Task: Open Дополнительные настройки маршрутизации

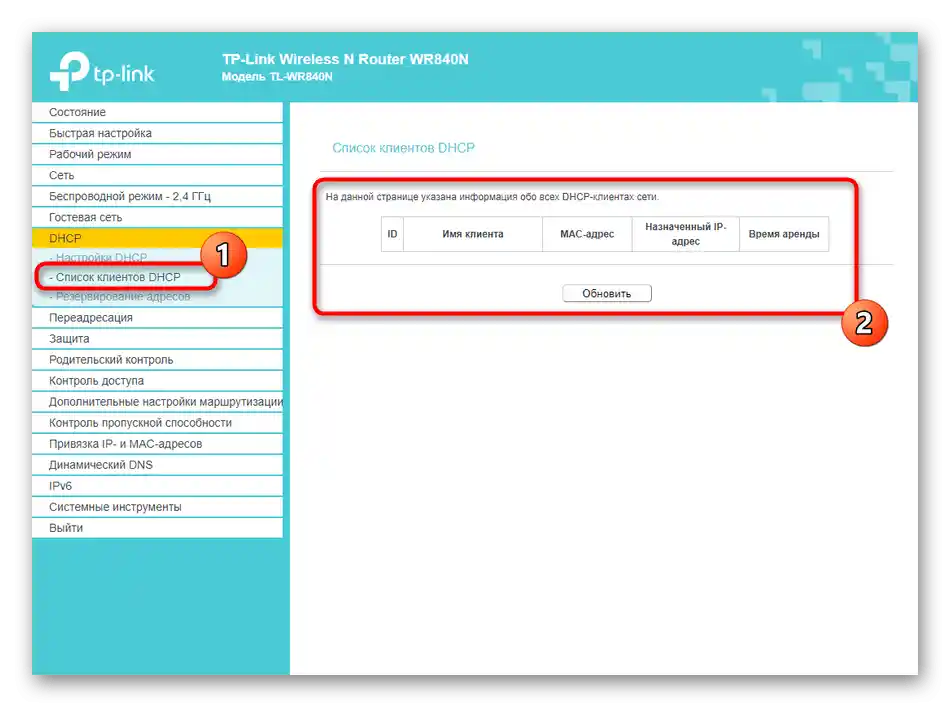Action: (x=158, y=402)
